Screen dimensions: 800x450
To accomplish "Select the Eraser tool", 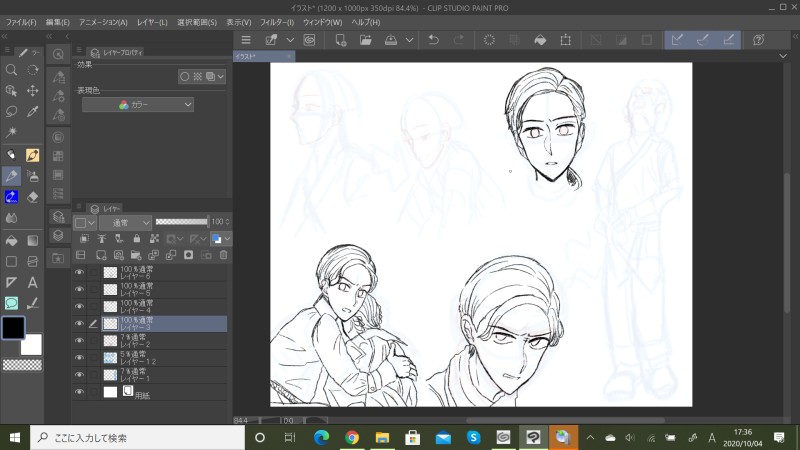I will [x=33, y=196].
